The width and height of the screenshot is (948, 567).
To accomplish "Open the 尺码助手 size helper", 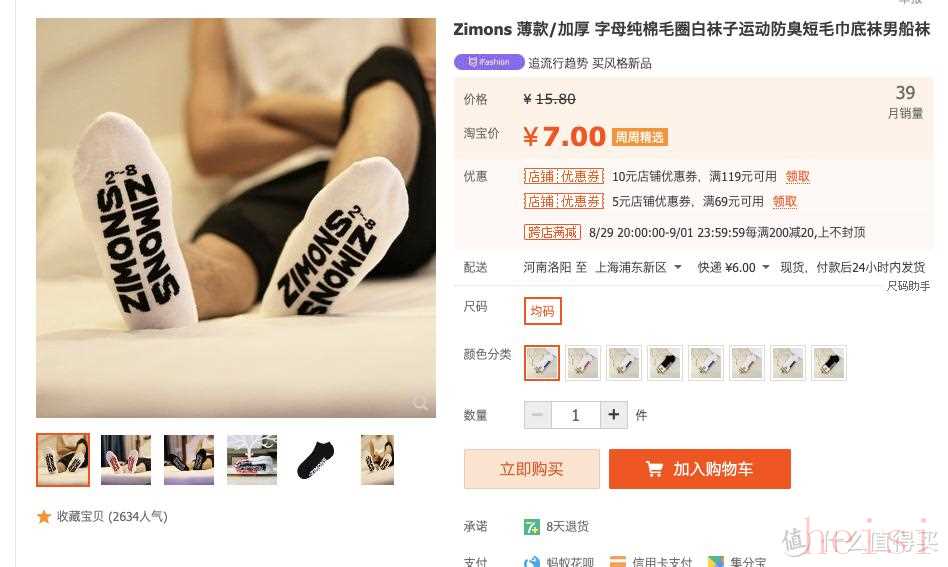I will click(908, 286).
